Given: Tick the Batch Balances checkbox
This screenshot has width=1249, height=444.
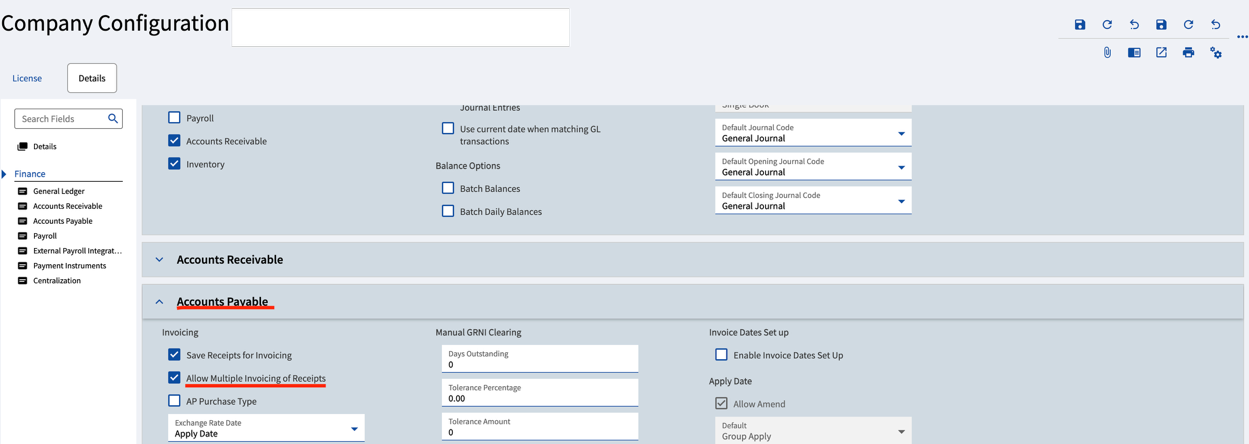Looking at the screenshot, I should [448, 188].
